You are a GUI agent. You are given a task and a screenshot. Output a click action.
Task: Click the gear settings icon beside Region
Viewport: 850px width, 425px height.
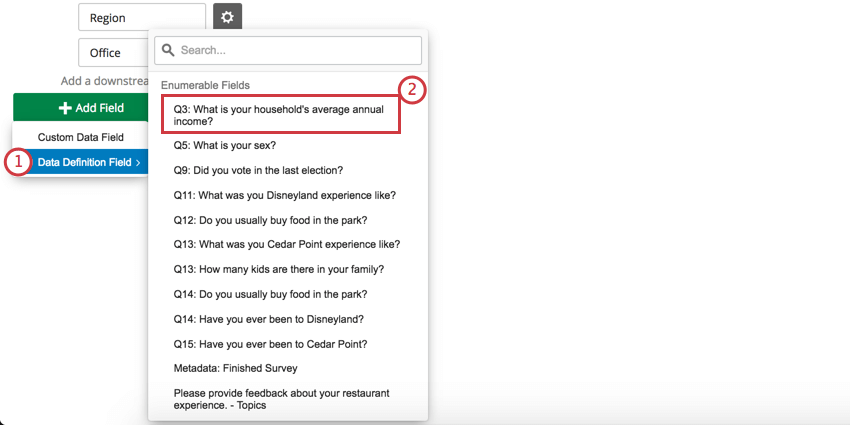click(x=228, y=17)
